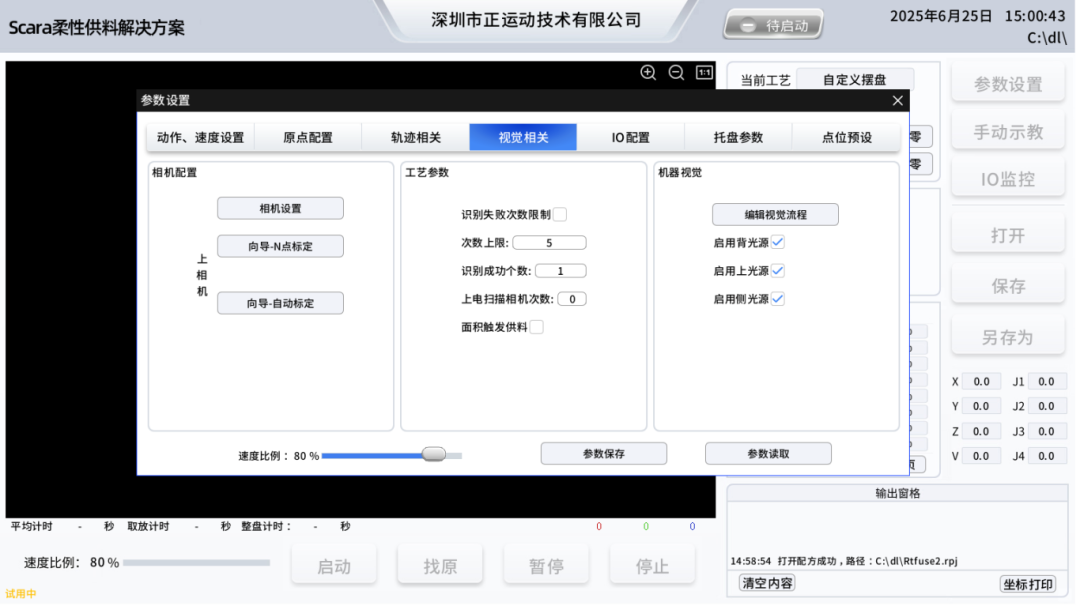Select 手动示教 in the right sidebar

pos(1008,131)
